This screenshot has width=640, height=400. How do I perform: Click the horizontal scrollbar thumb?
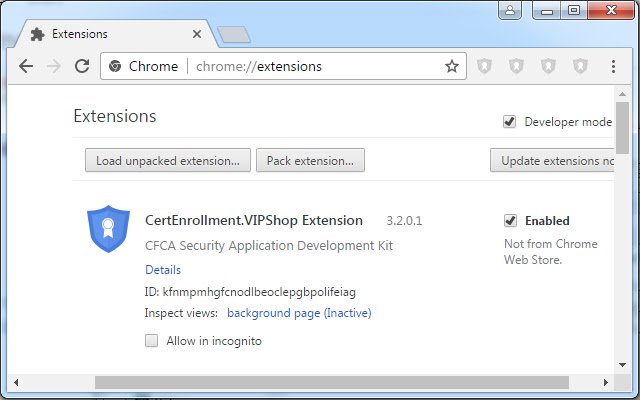[332, 382]
